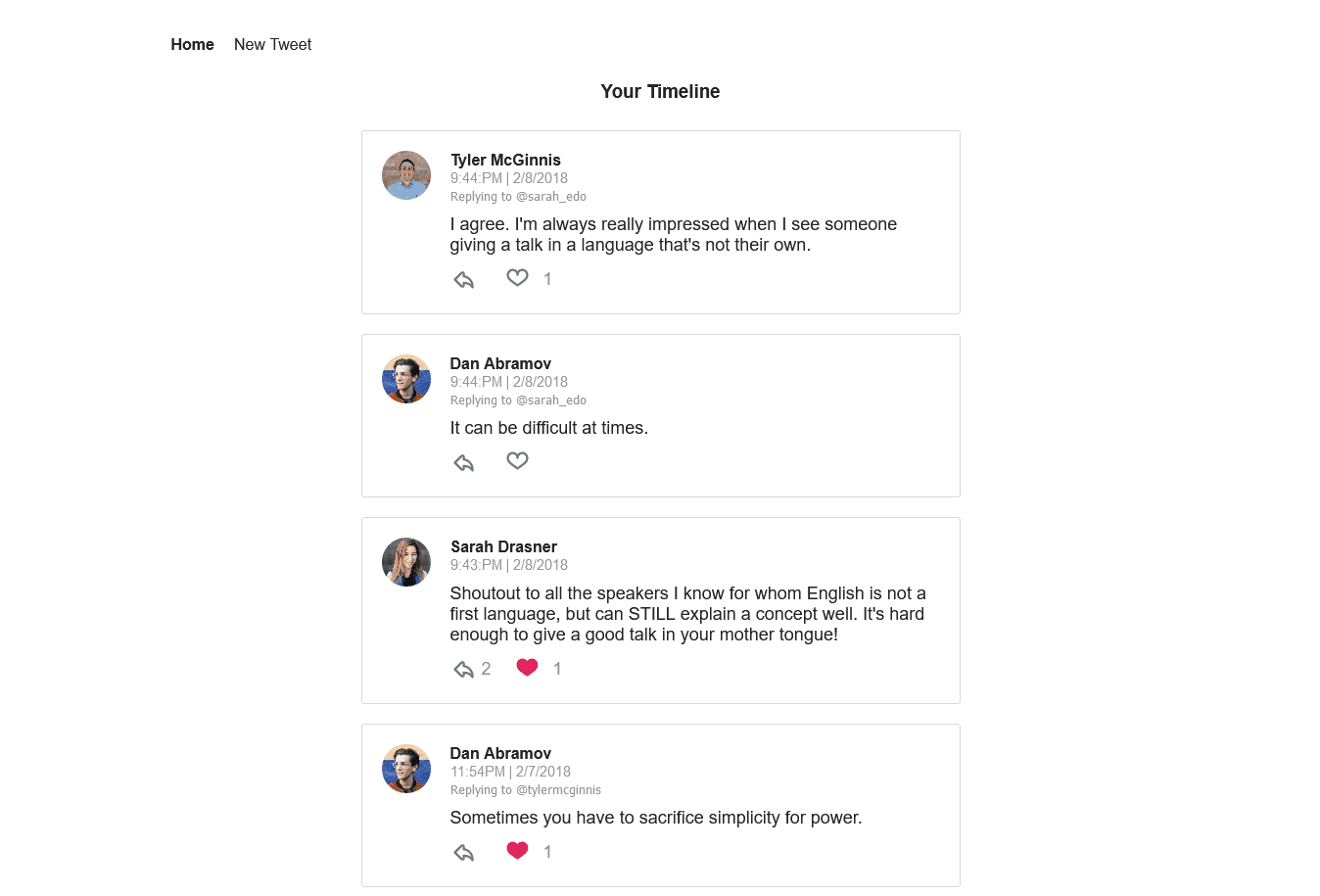Click the reply icon on Sarah Drasner's tweet

click(x=463, y=669)
